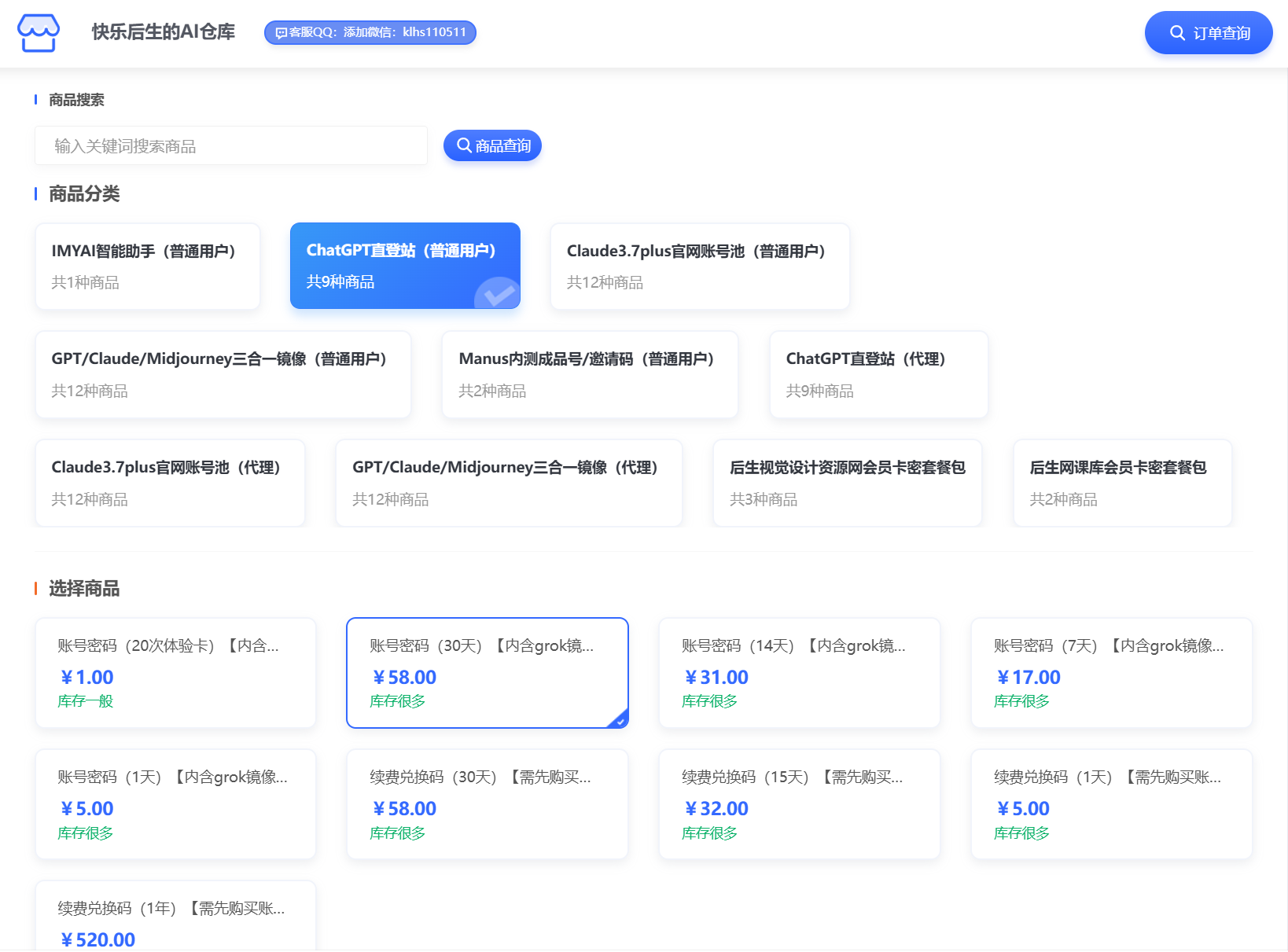This screenshot has width=1288, height=952.
Task: Click the checkmark on ChatGPT直登站 category card
Action: [x=498, y=293]
